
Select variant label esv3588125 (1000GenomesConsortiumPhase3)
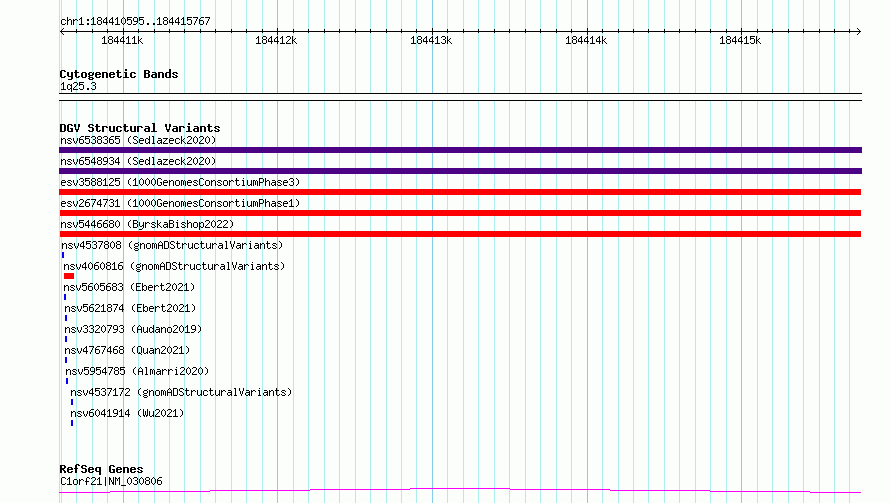[180, 182]
